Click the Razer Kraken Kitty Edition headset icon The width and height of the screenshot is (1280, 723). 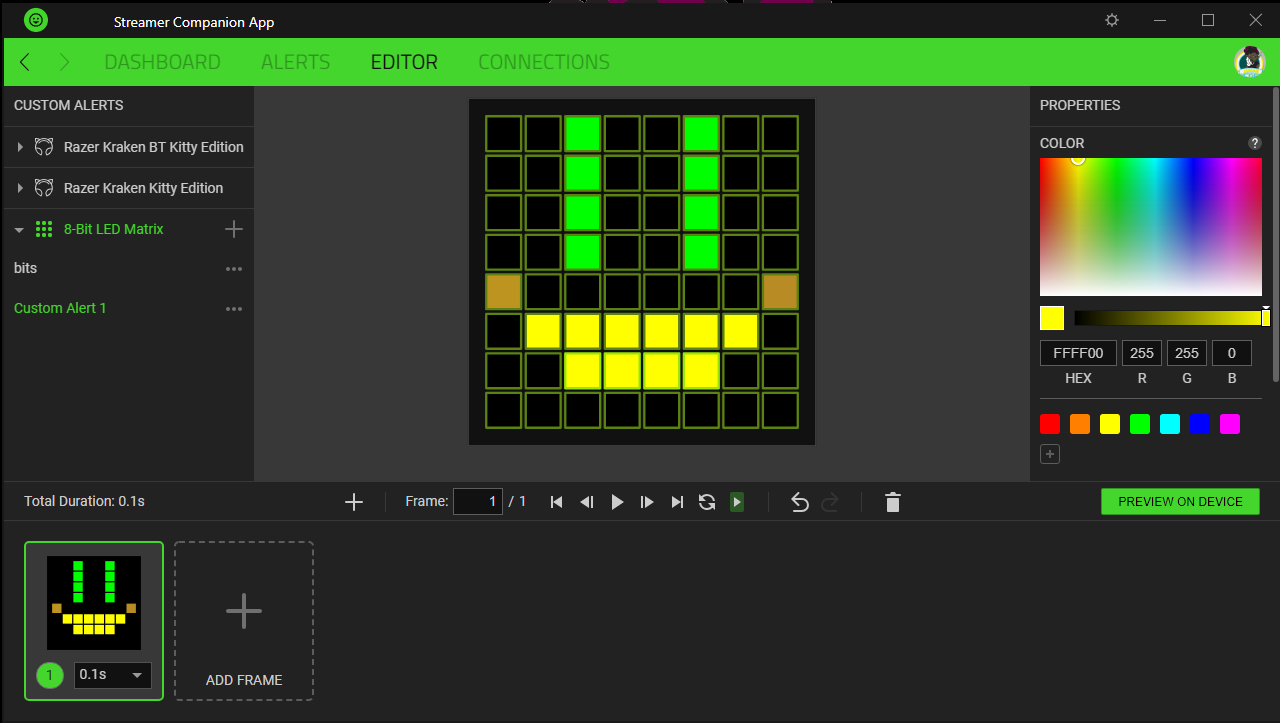44,188
